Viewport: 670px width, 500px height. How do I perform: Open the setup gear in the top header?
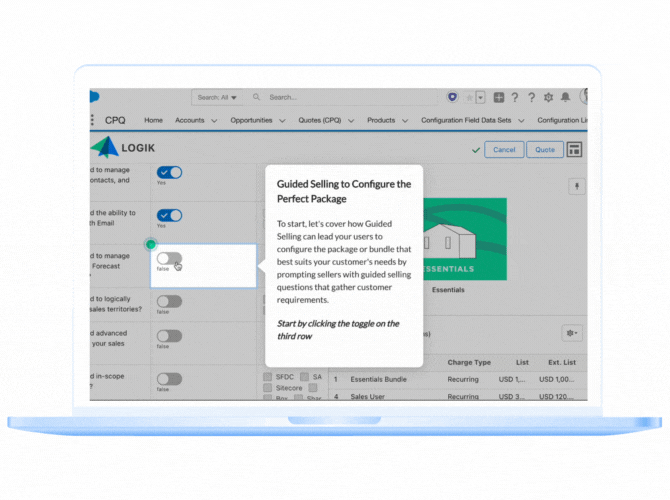tap(548, 97)
